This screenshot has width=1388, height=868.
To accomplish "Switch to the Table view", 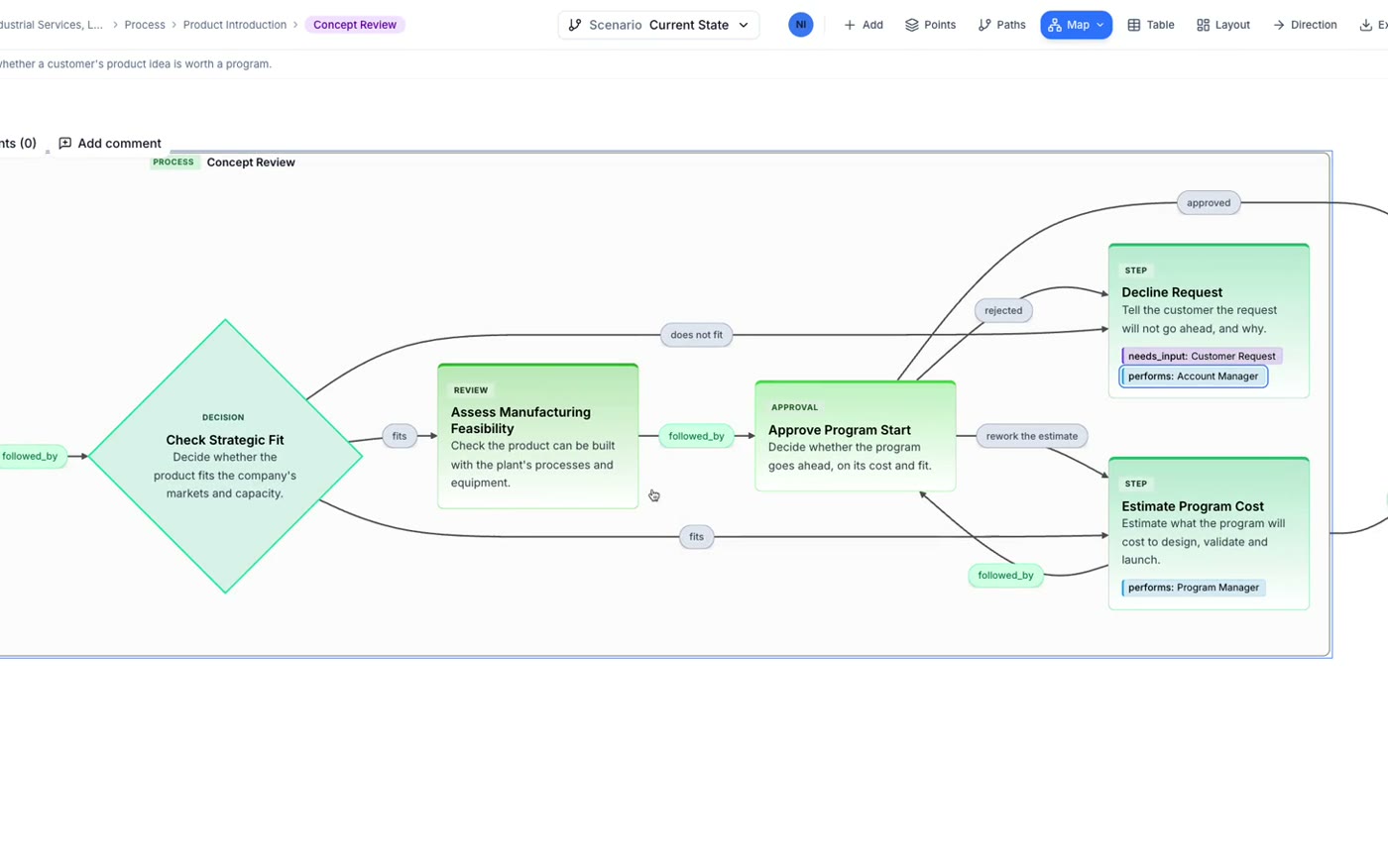I will point(1151,25).
